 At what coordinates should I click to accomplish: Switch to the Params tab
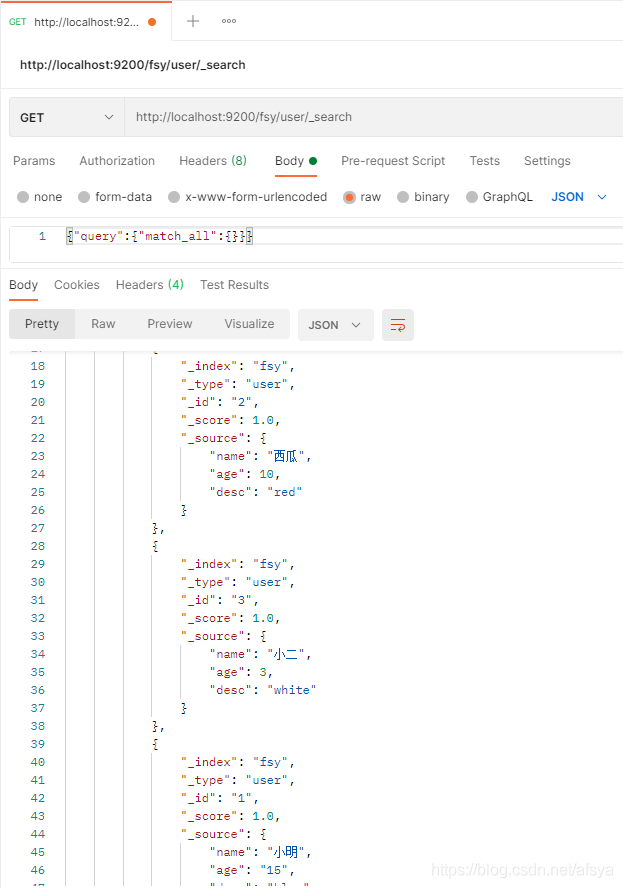pyautogui.click(x=34, y=161)
